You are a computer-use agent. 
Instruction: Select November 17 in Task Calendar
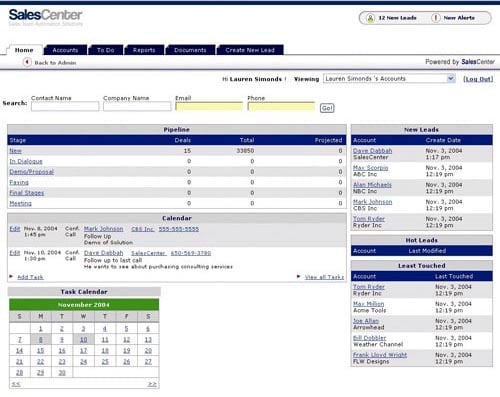coord(83,351)
